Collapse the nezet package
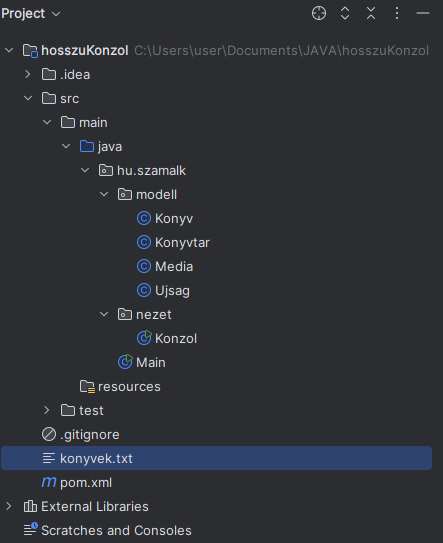 pos(104,314)
